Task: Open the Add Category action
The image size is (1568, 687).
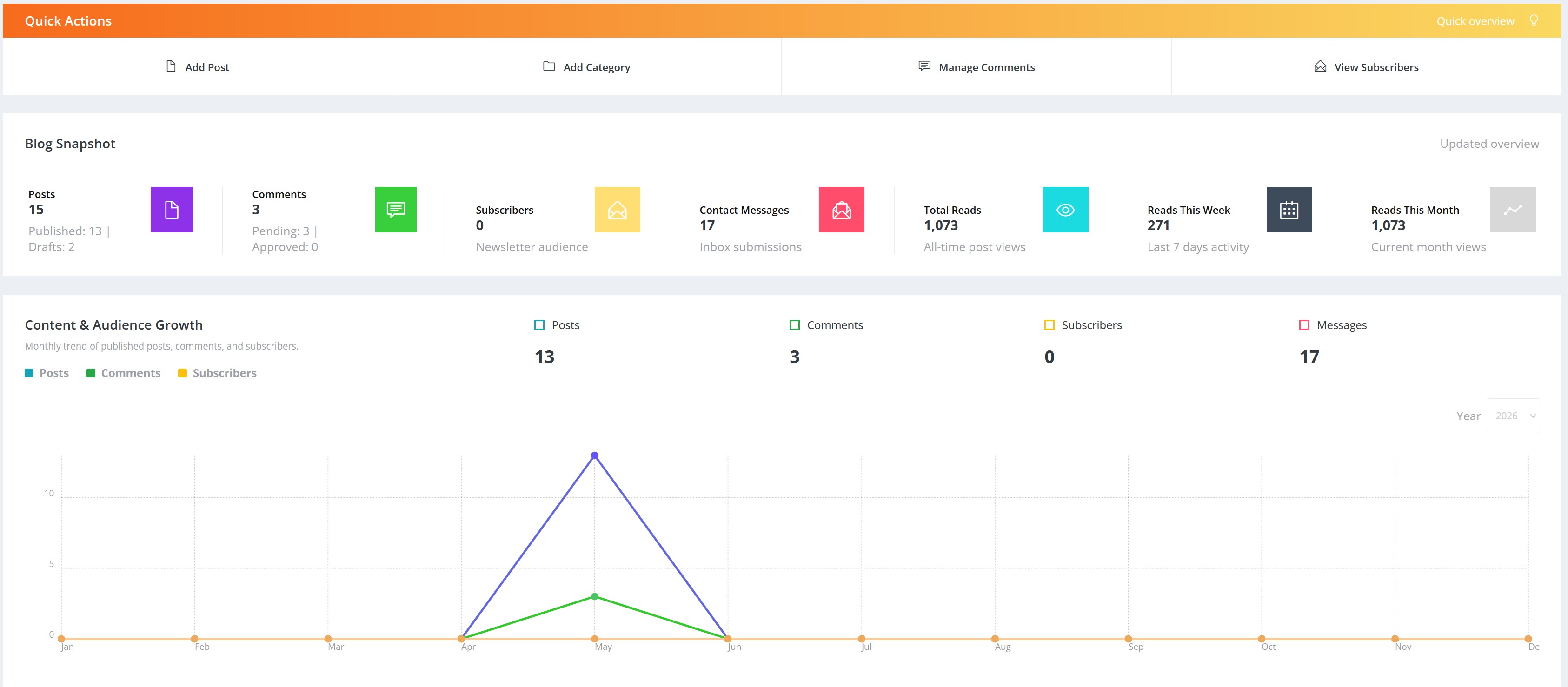Action: (x=586, y=67)
